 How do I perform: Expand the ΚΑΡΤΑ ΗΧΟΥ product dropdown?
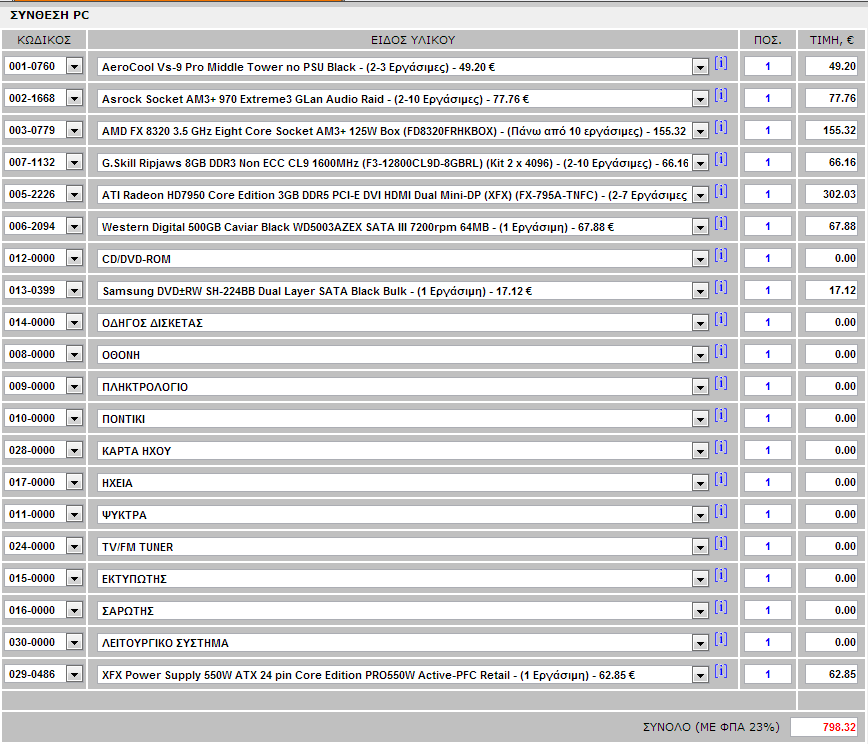(700, 452)
